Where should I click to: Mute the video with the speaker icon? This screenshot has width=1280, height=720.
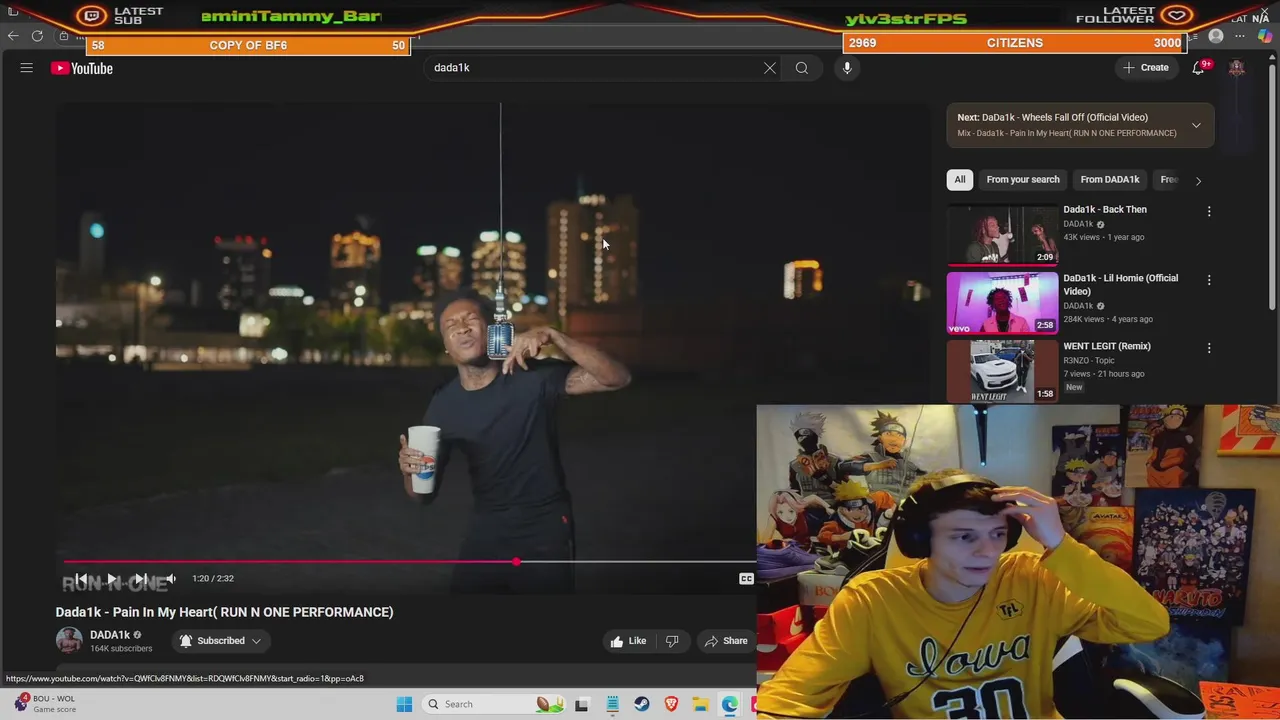[x=170, y=578]
